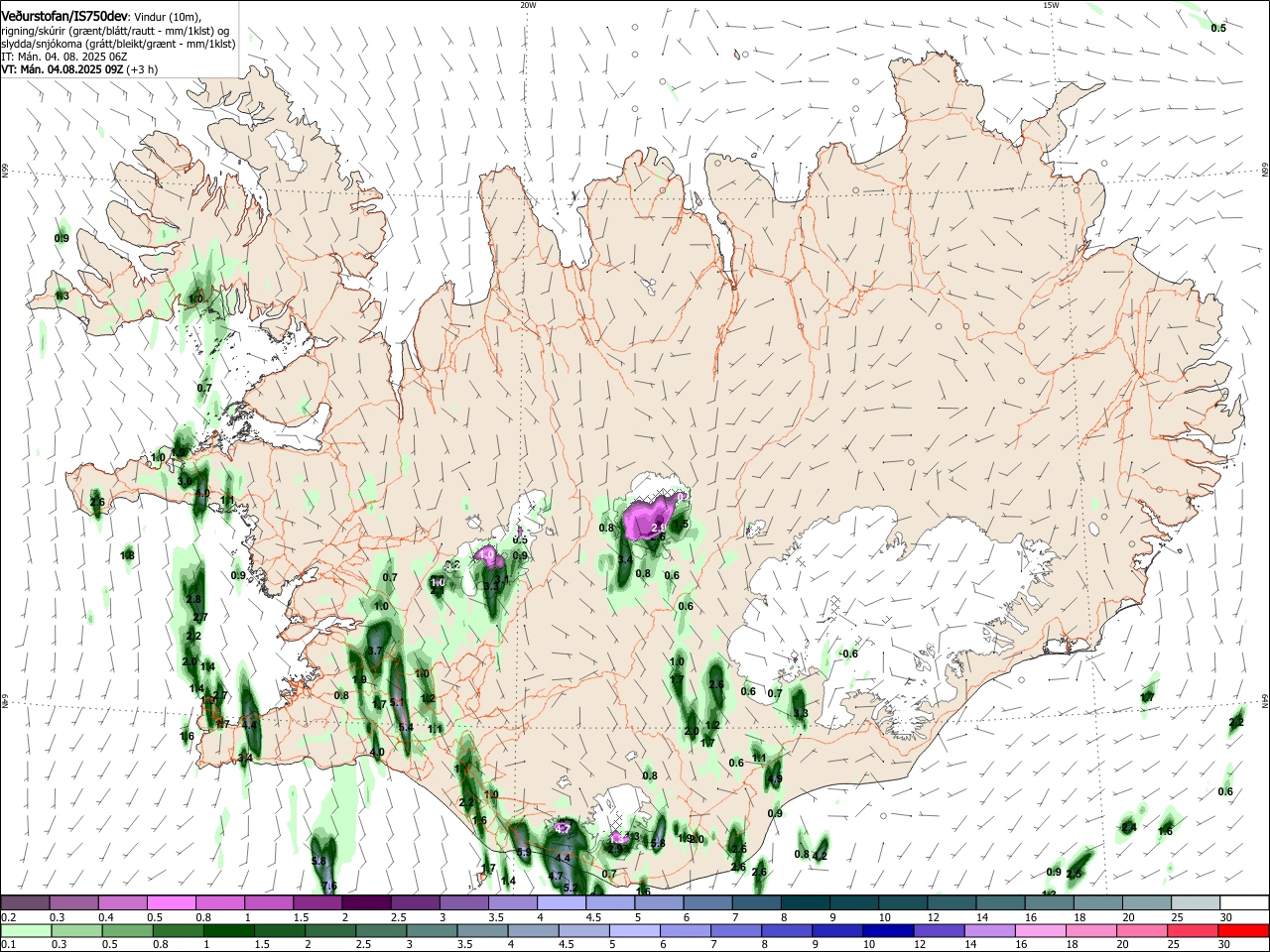Click the Veðurstofan/IS750dev title text
Screen dimensions: 1270x952
coord(64,16)
